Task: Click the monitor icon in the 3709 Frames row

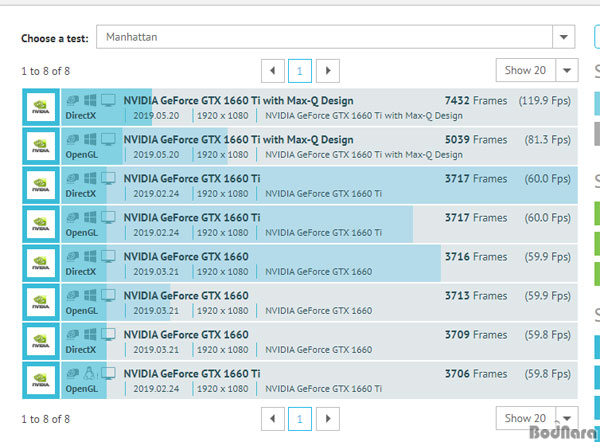Action: (108, 335)
